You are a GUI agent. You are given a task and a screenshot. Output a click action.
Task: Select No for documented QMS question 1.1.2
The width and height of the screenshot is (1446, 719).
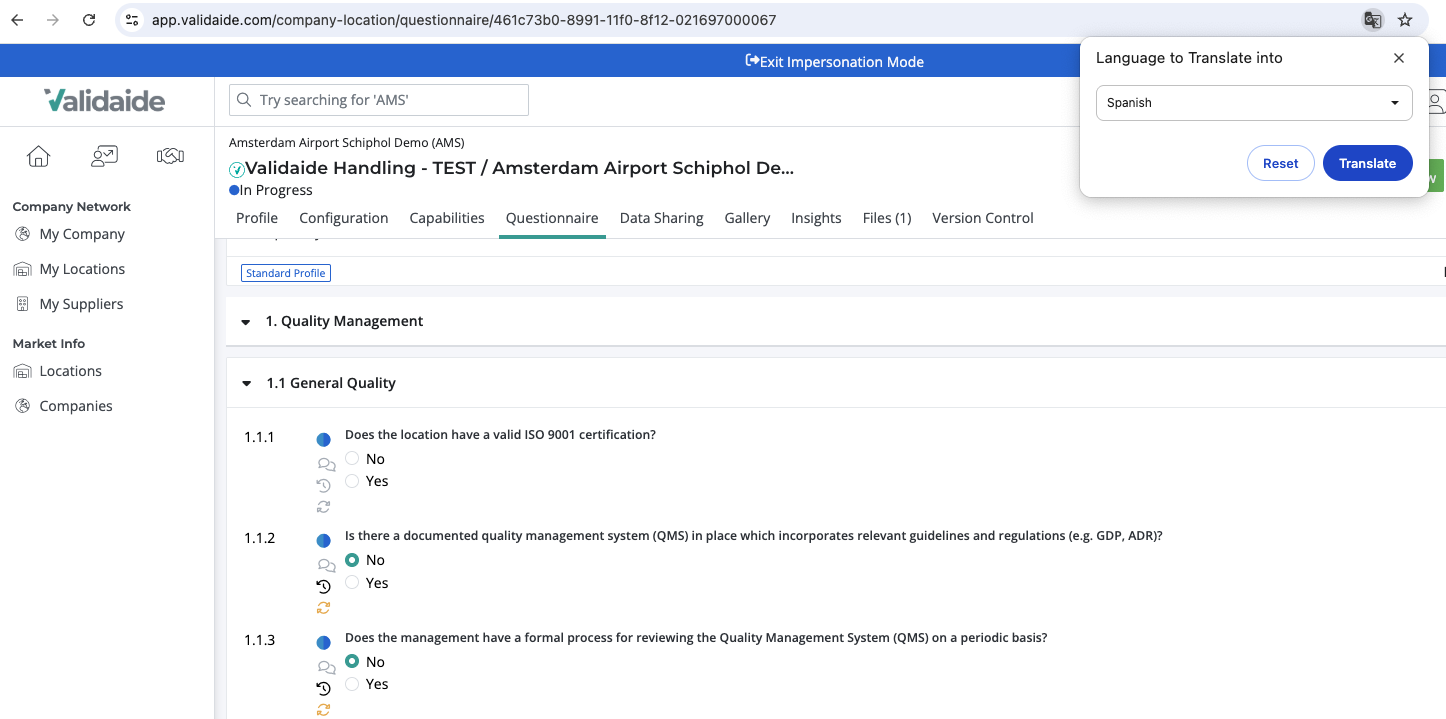352,560
